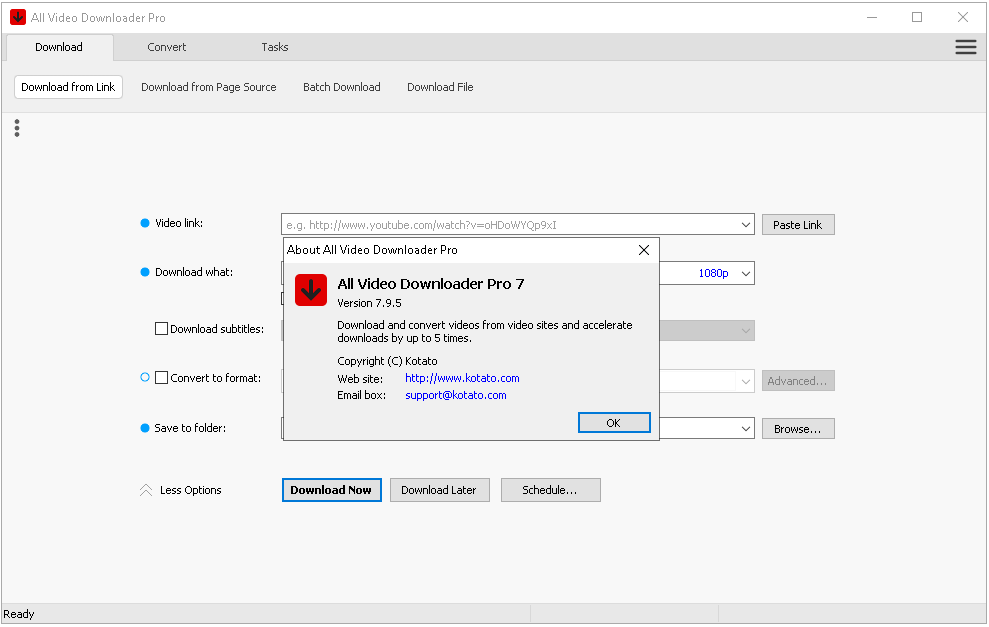989x627 pixels.
Task: Open the subtitles language dropdown arrow
Action: pos(746,331)
